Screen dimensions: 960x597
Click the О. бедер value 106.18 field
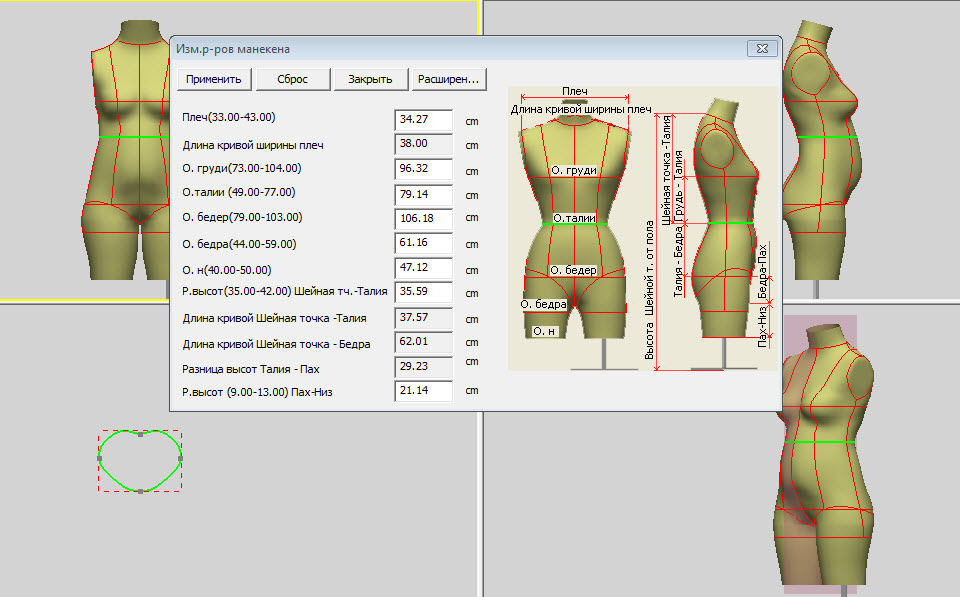pos(424,219)
